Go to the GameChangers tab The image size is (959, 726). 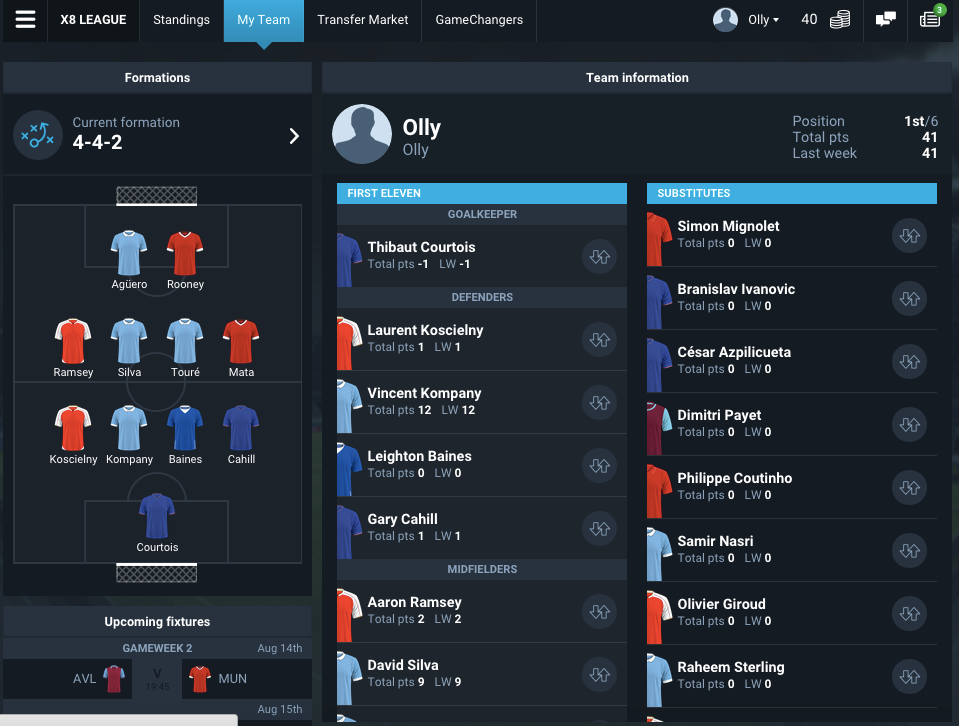[x=479, y=20]
